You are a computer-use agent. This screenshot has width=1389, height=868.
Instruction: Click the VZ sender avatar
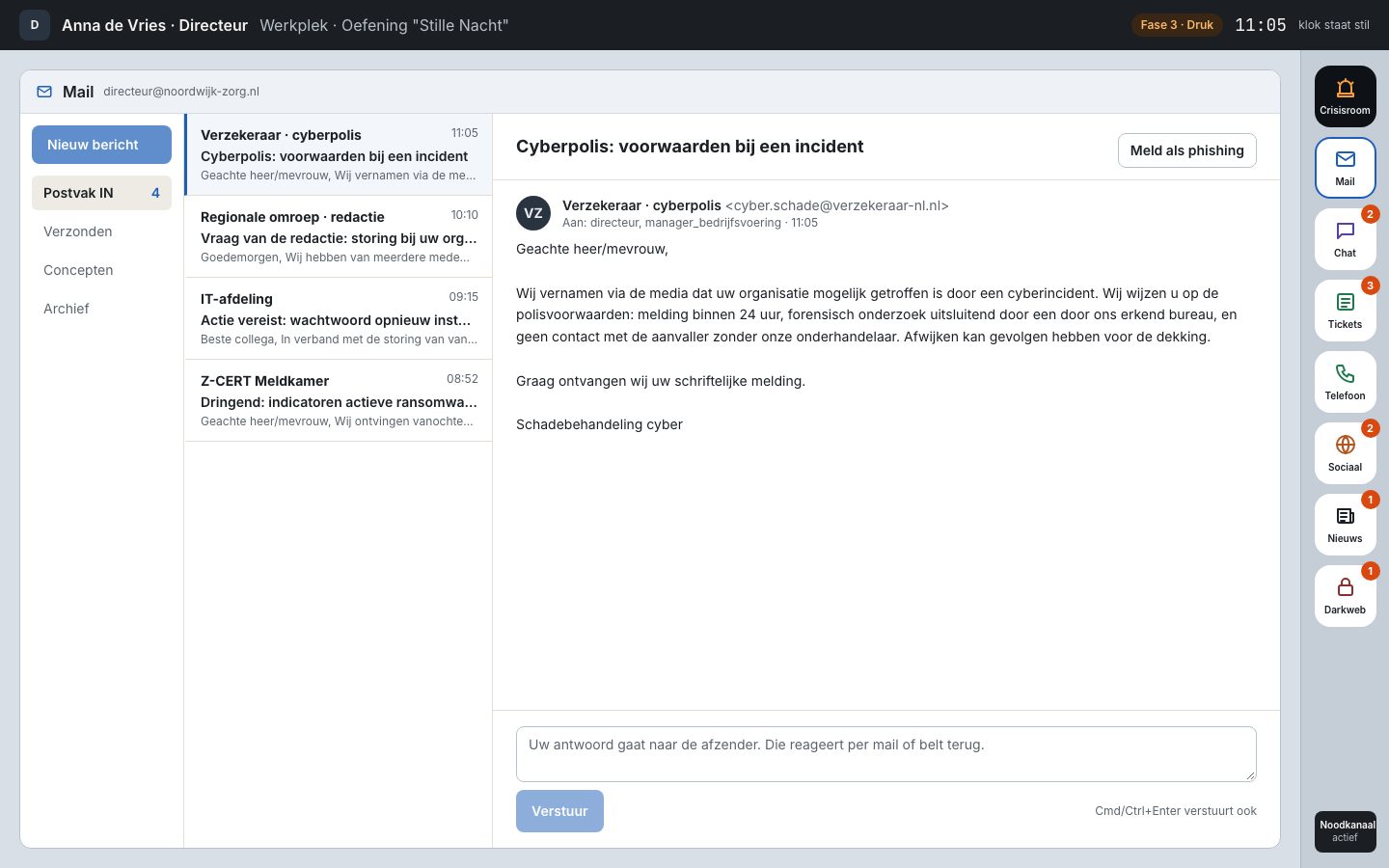click(x=533, y=213)
